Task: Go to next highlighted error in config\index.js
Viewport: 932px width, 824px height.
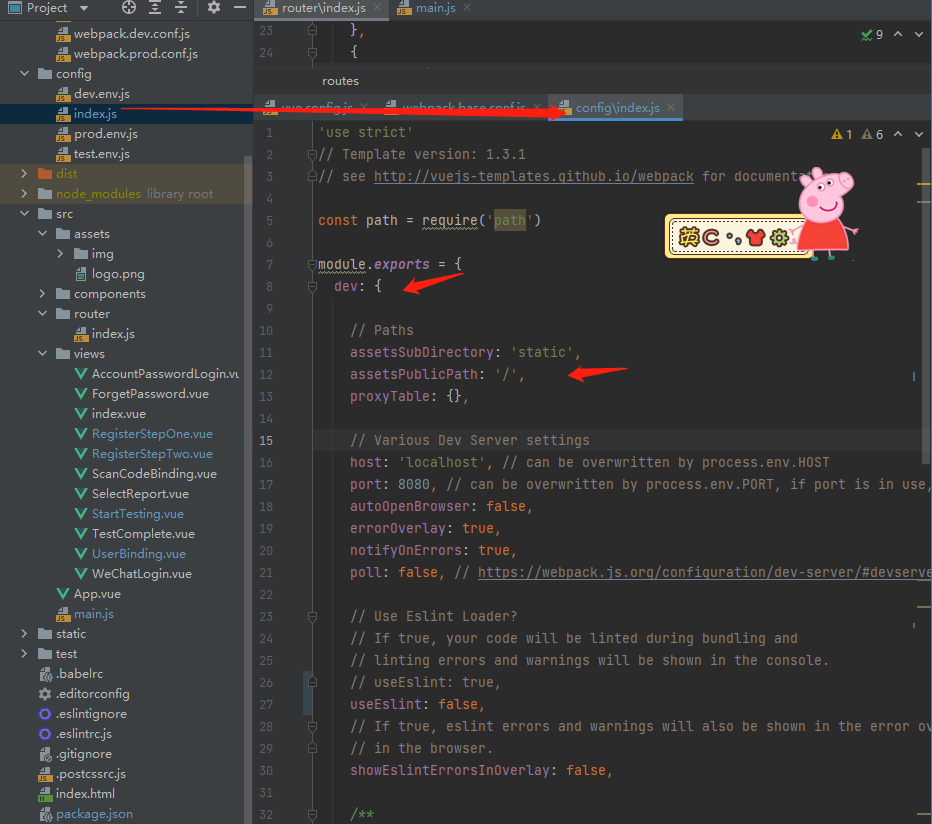Action: tap(919, 134)
